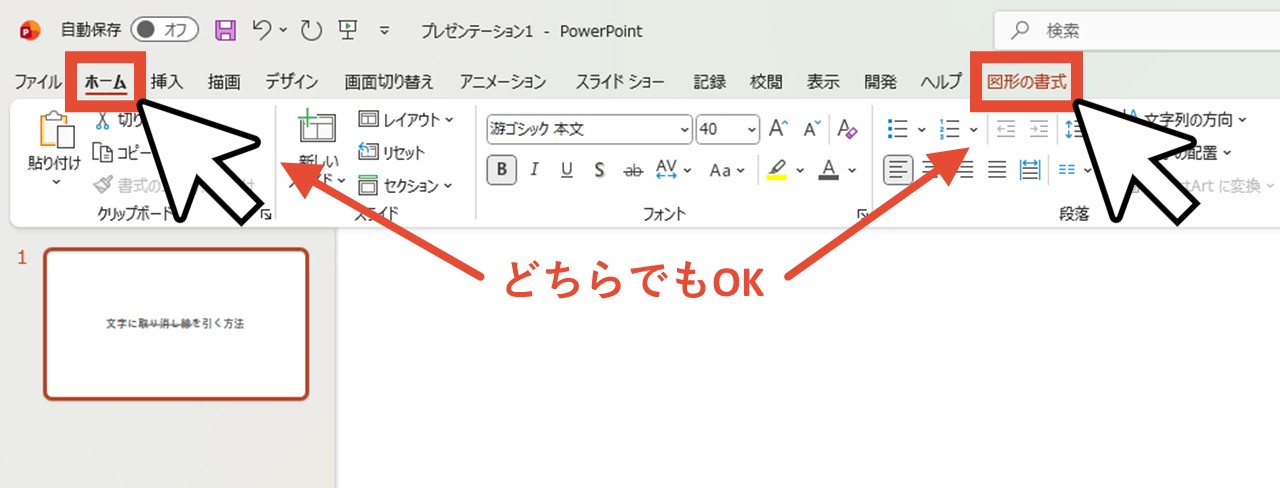This screenshot has width=1280, height=488.
Task: Decrease font size with the smaller A icon
Action: tap(812, 128)
